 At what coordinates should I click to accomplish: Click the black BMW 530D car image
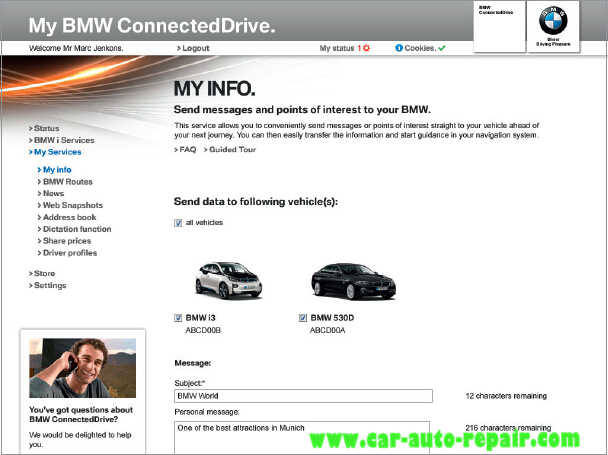pos(353,281)
